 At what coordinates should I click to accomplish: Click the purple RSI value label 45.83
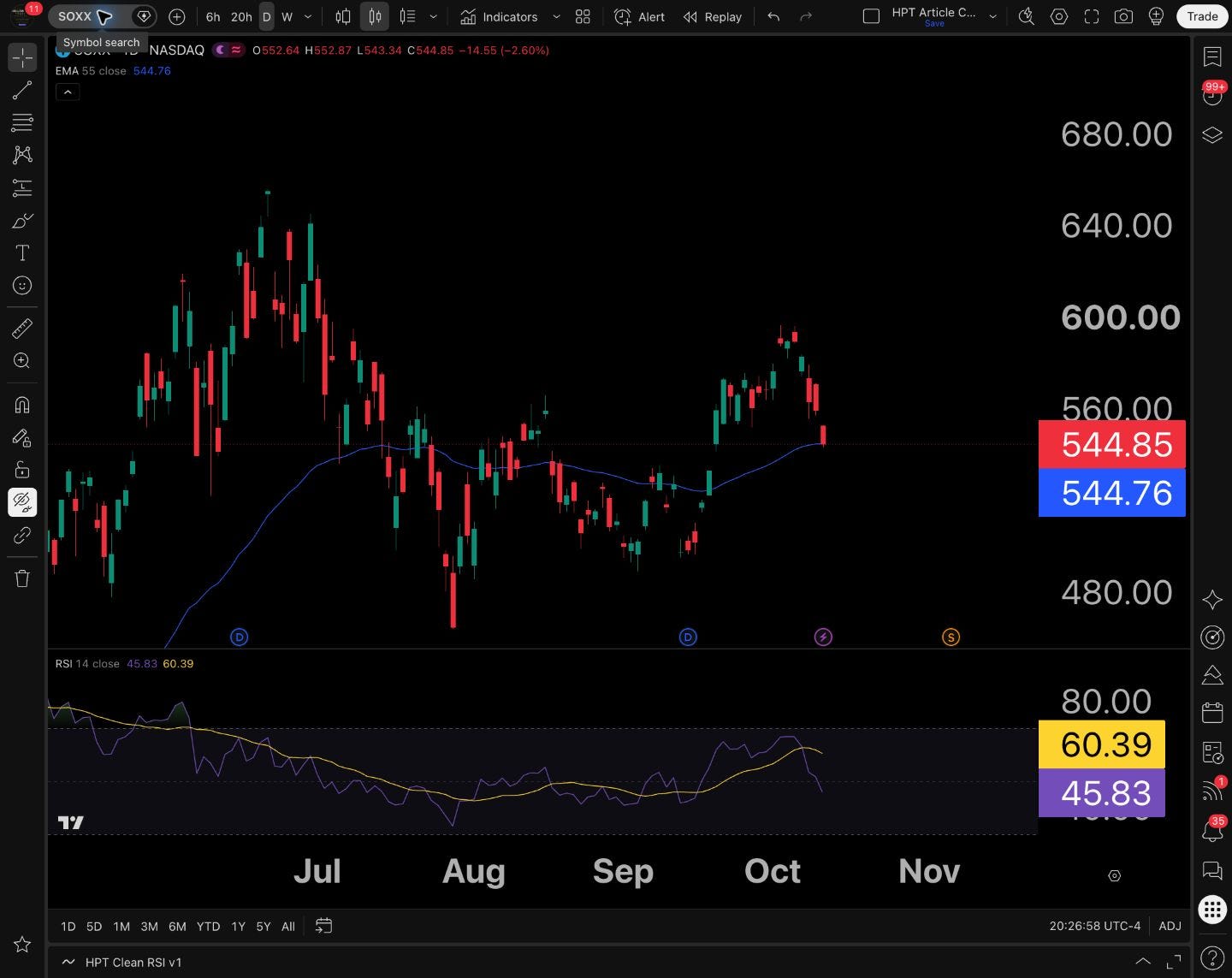(x=1102, y=793)
